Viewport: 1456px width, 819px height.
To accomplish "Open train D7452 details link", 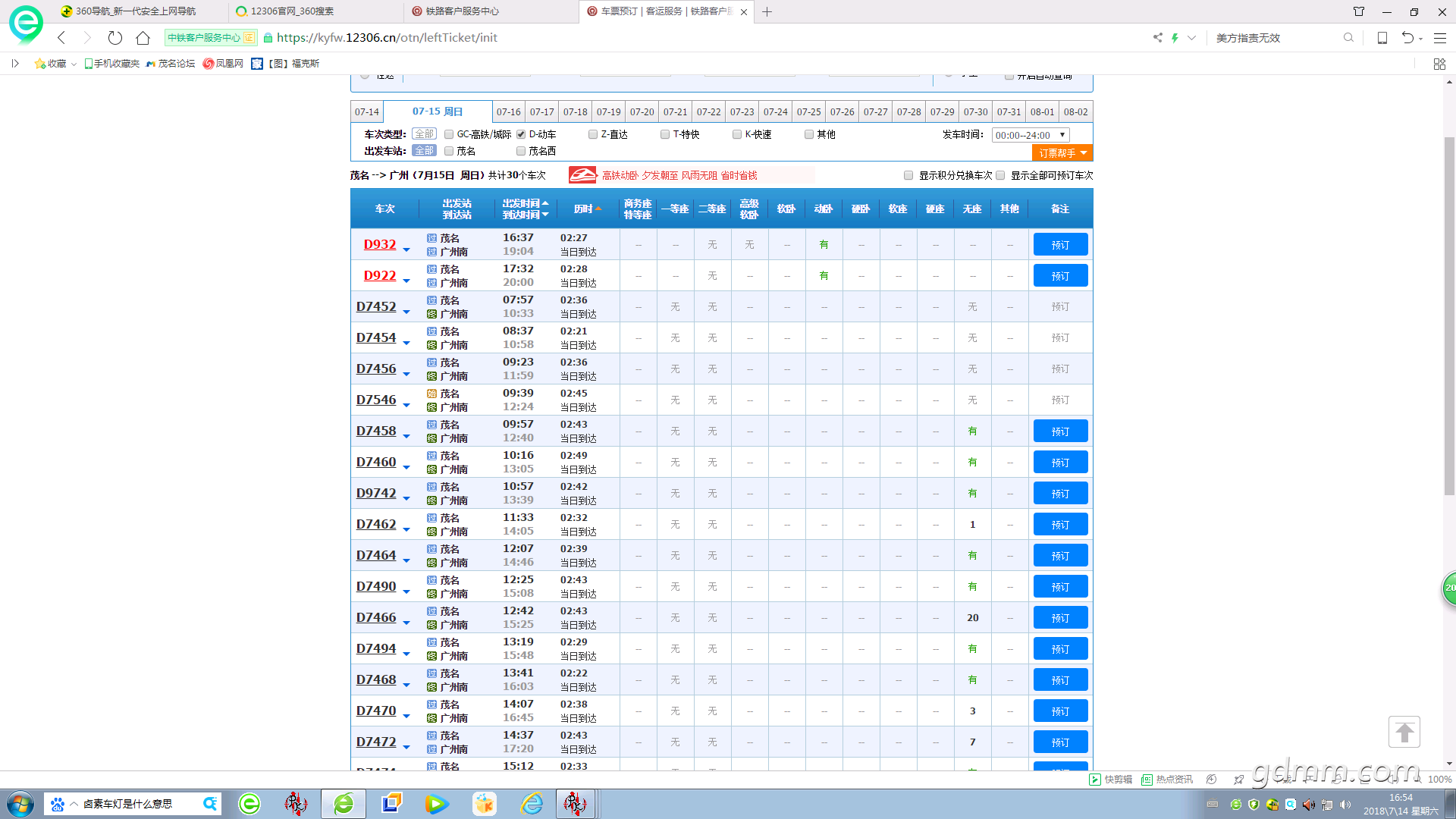I will (x=376, y=306).
